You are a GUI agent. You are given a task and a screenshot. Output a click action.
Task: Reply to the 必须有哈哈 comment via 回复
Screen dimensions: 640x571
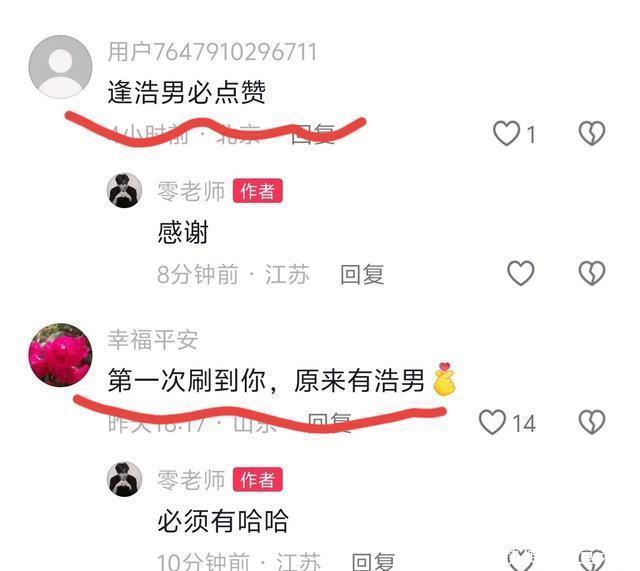(373, 562)
